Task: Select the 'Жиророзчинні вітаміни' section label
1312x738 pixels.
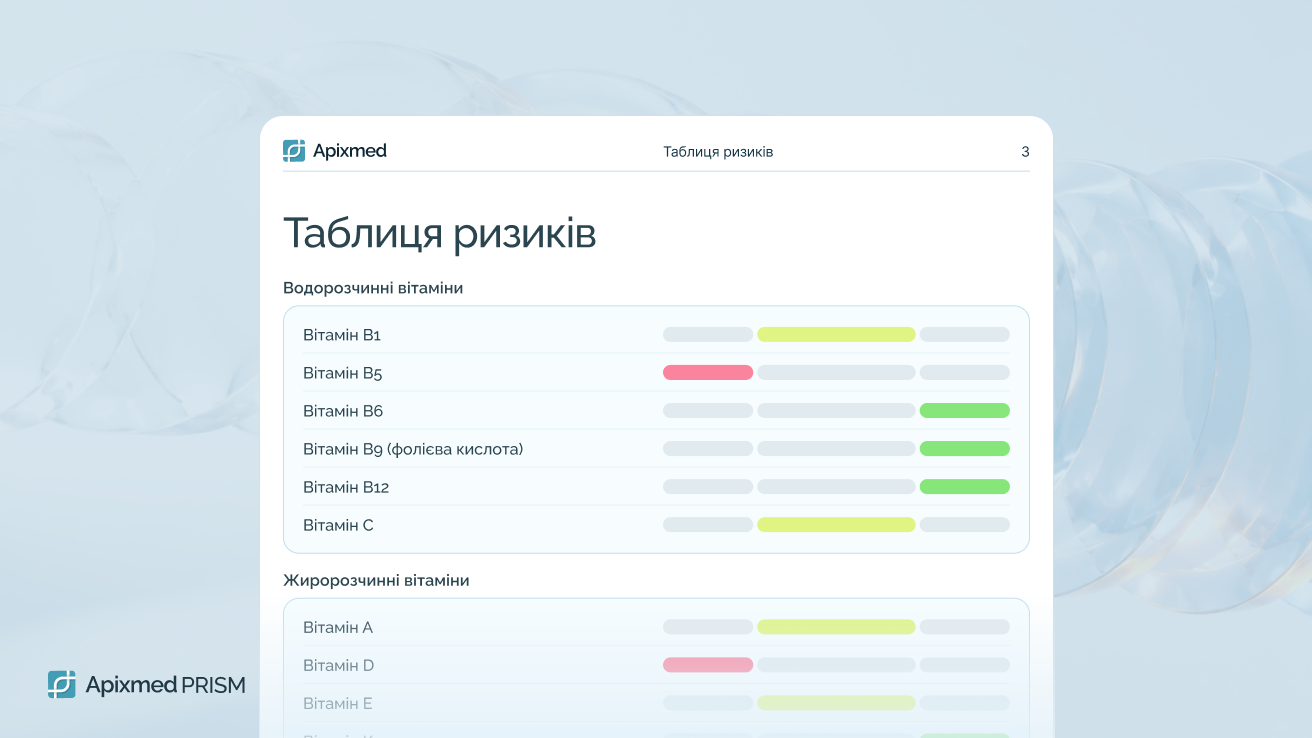Action: (376, 580)
